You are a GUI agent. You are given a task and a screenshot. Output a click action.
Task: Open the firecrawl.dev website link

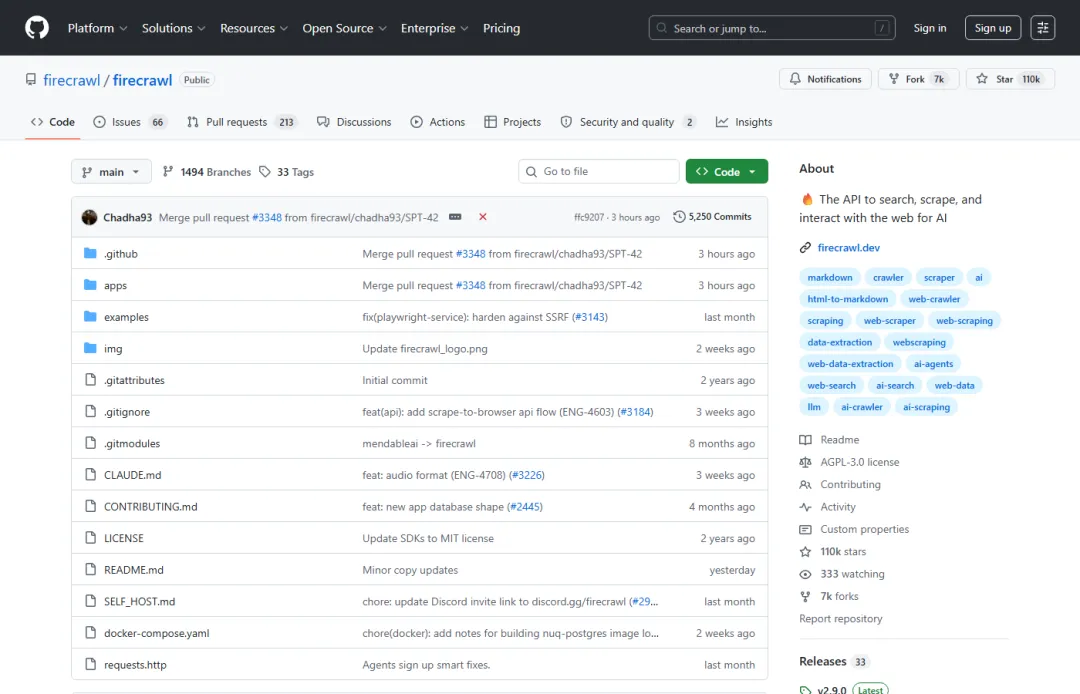tap(849, 248)
